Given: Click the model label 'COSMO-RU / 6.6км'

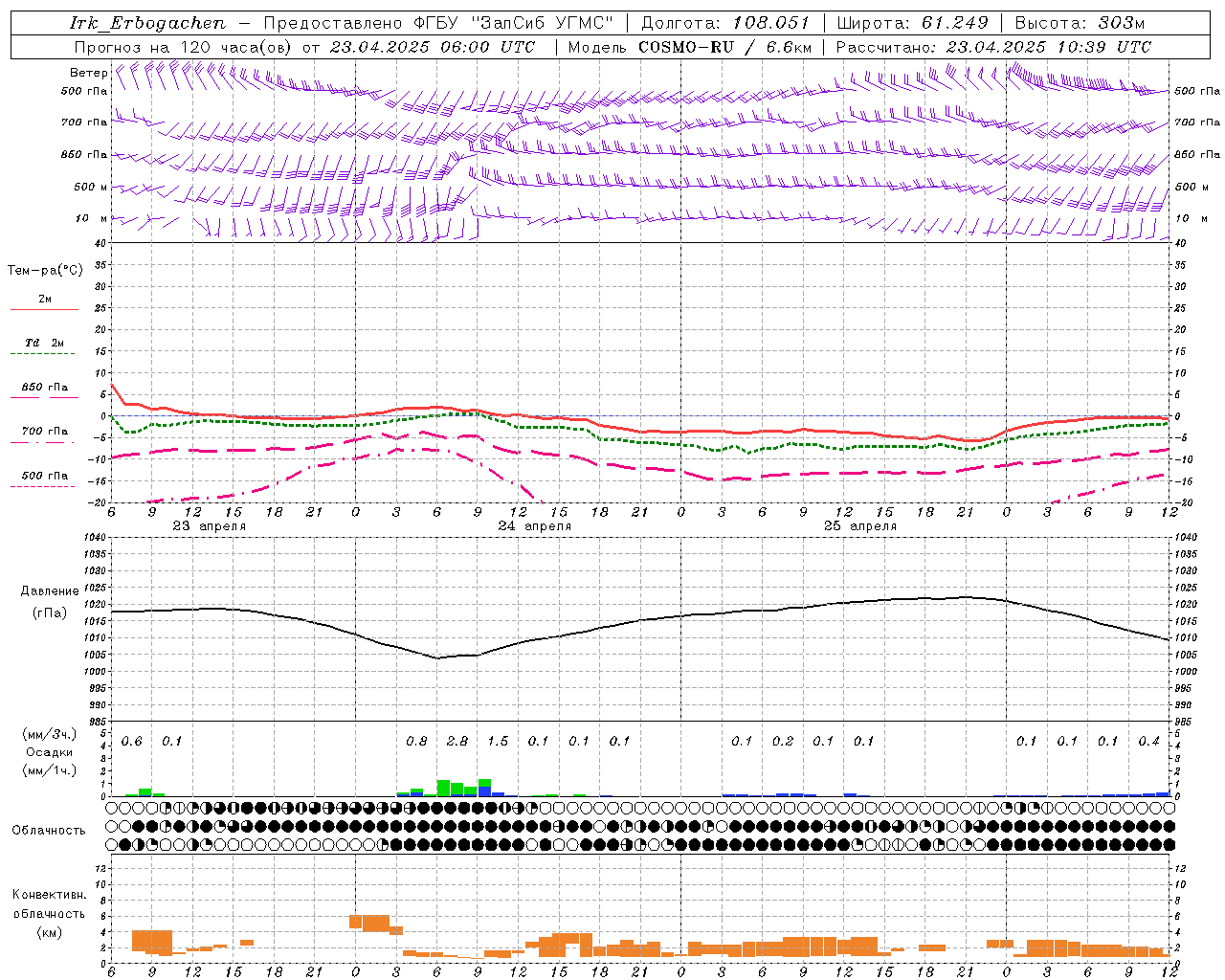Looking at the screenshot, I should tap(725, 47).
